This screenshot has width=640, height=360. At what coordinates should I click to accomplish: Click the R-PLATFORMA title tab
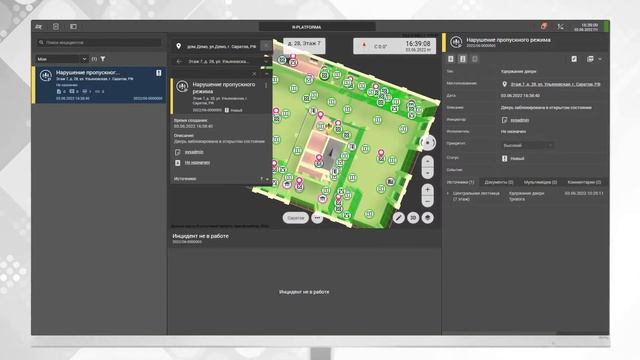tap(317, 27)
